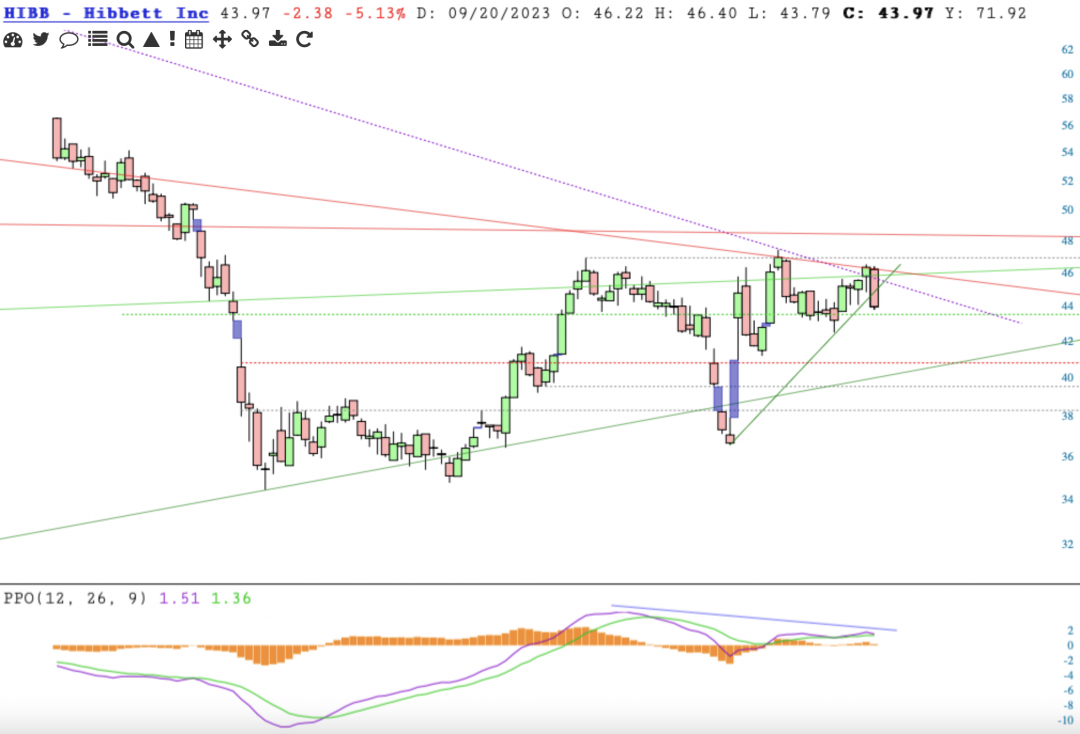Click the 62 price axis label

(x=1067, y=50)
